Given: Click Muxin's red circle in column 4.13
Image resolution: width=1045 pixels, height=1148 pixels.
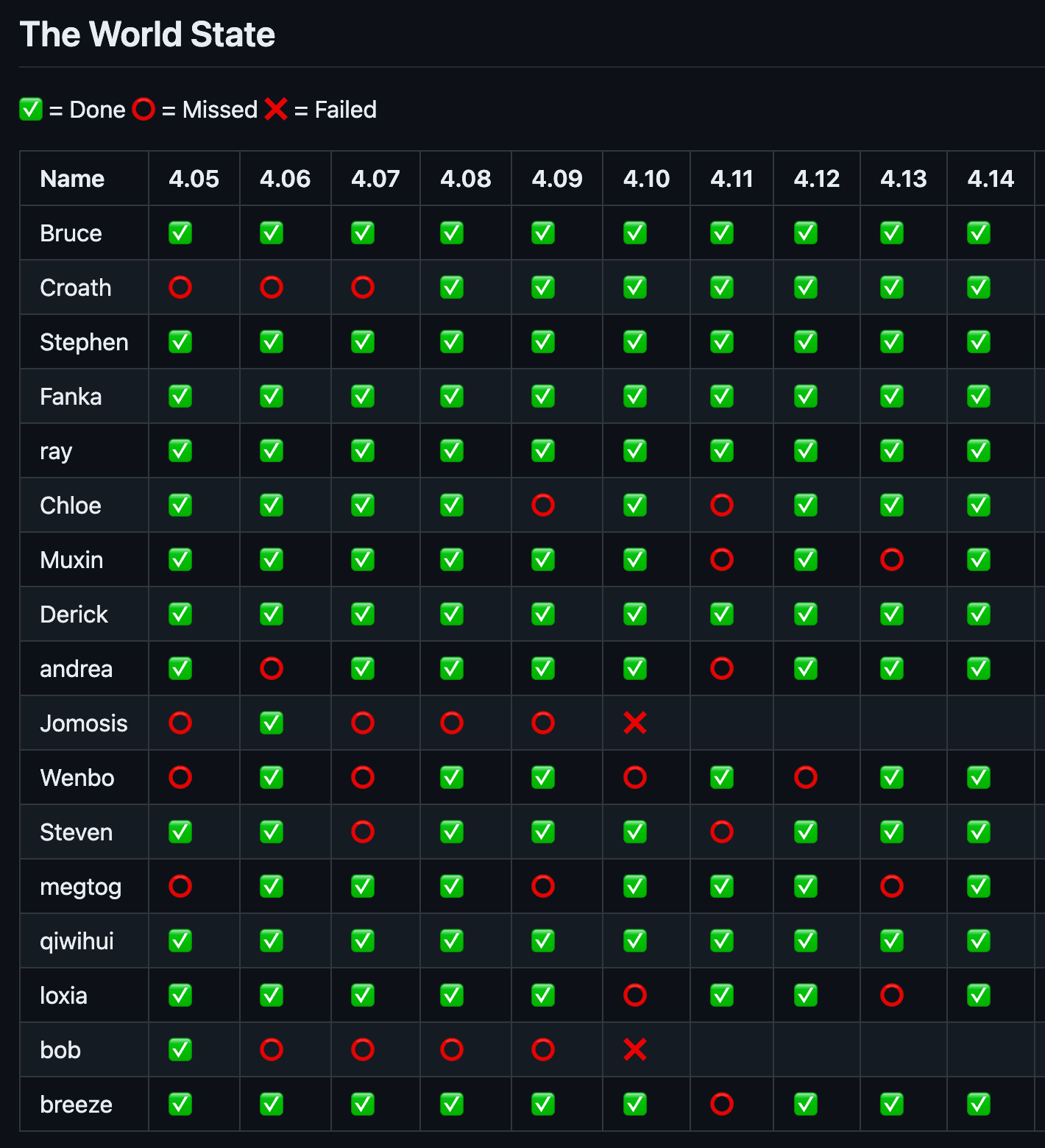Looking at the screenshot, I should pos(892,560).
